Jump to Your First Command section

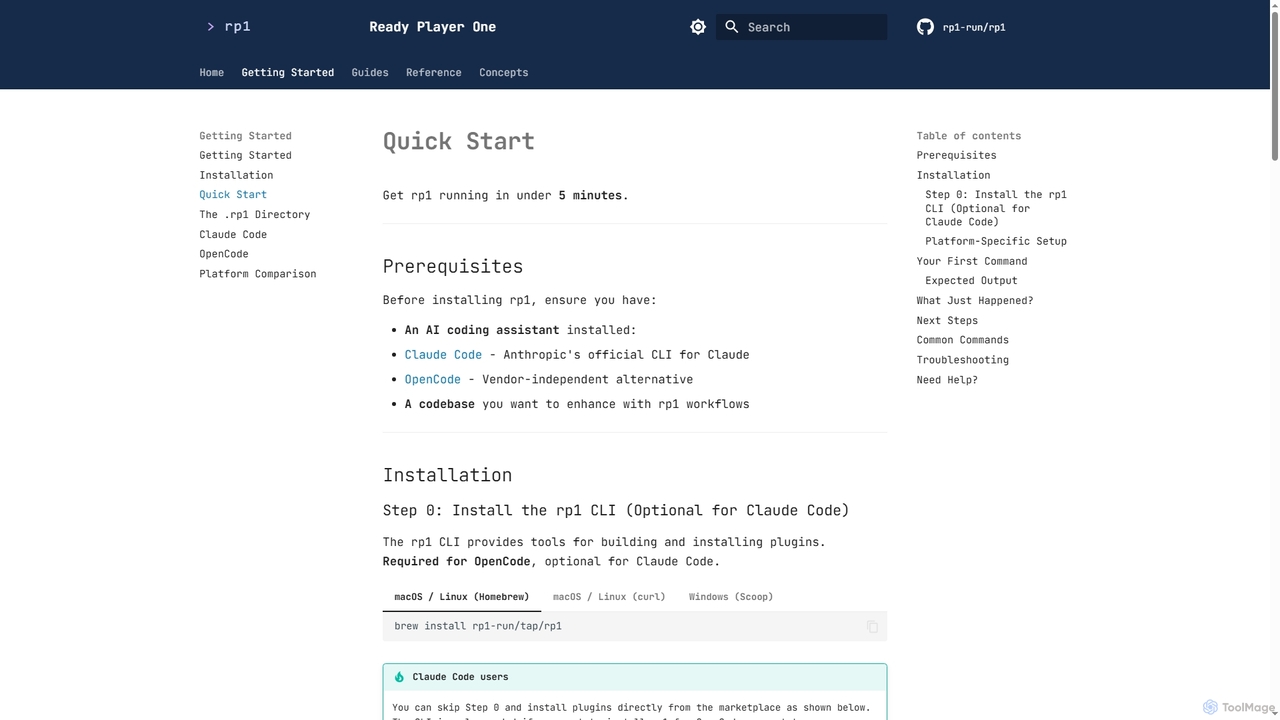pyautogui.click(x=972, y=261)
